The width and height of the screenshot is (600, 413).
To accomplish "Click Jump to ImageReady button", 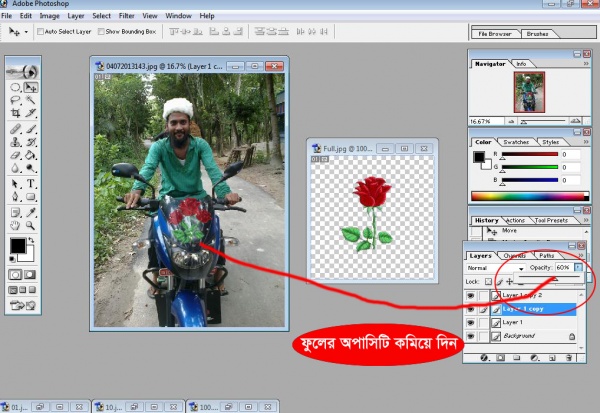I will point(23,305).
